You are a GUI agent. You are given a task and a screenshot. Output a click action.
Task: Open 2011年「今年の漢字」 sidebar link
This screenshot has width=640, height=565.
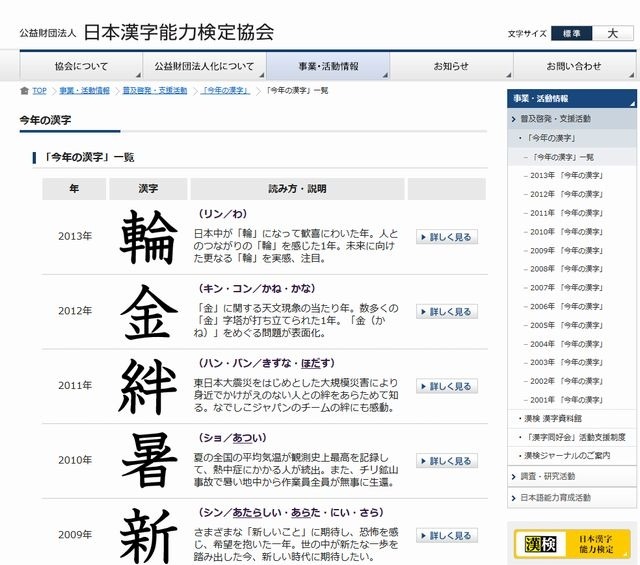[x=567, y=213]
